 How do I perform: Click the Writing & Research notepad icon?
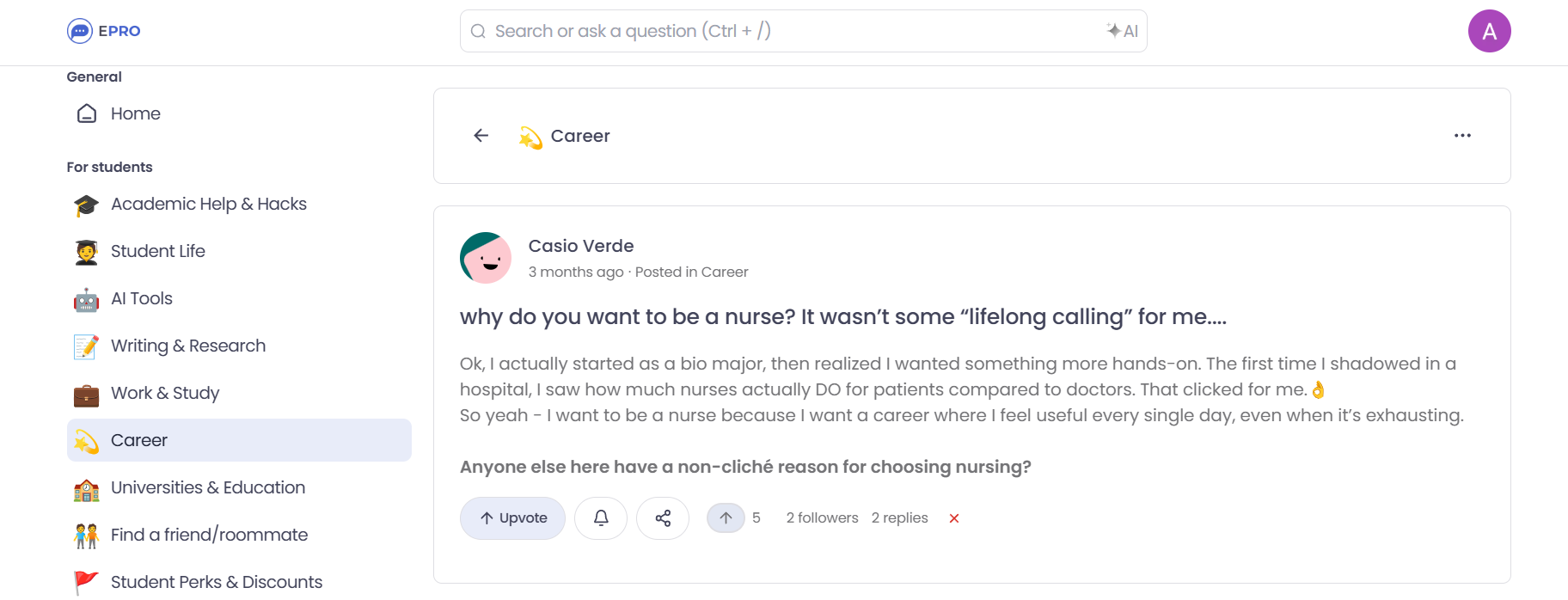point(86,346)
